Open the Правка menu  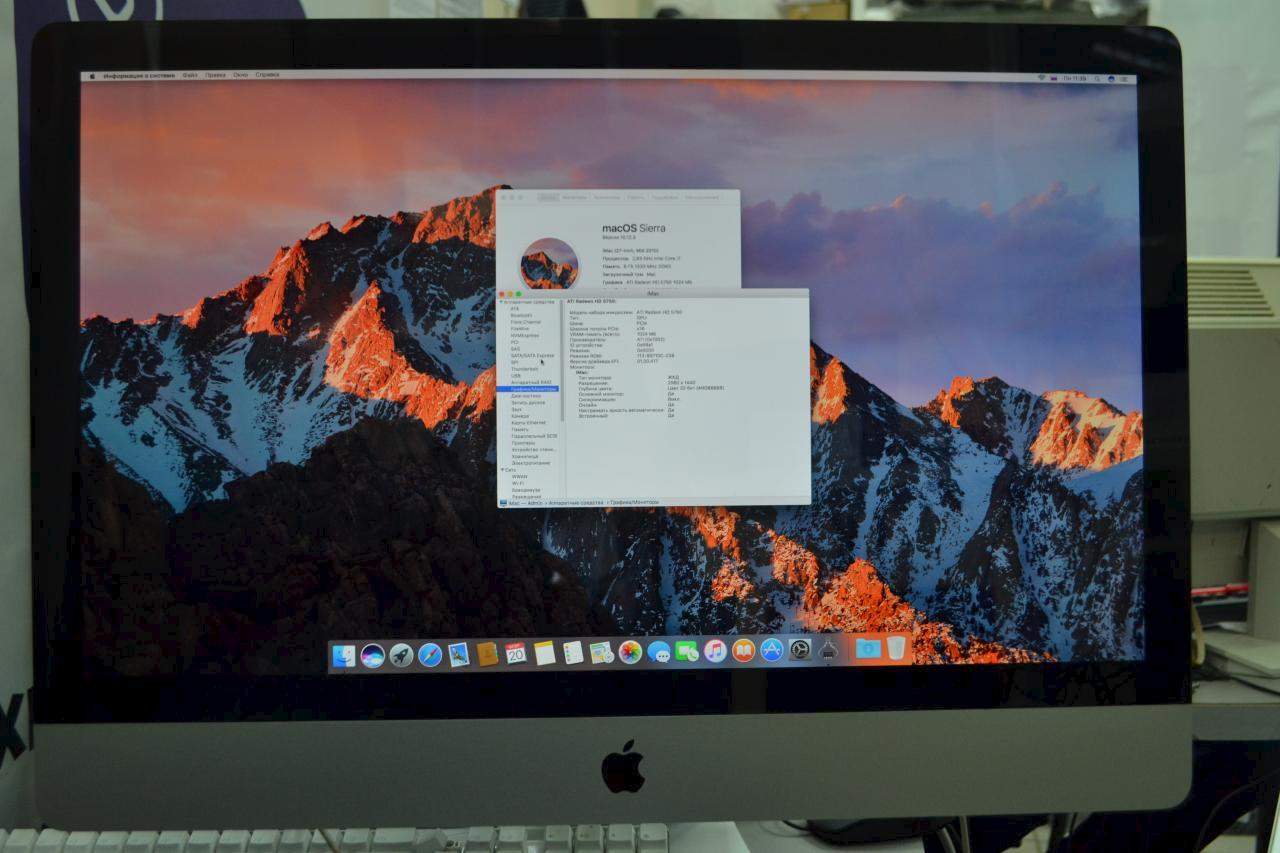click(x=215, y=75)
